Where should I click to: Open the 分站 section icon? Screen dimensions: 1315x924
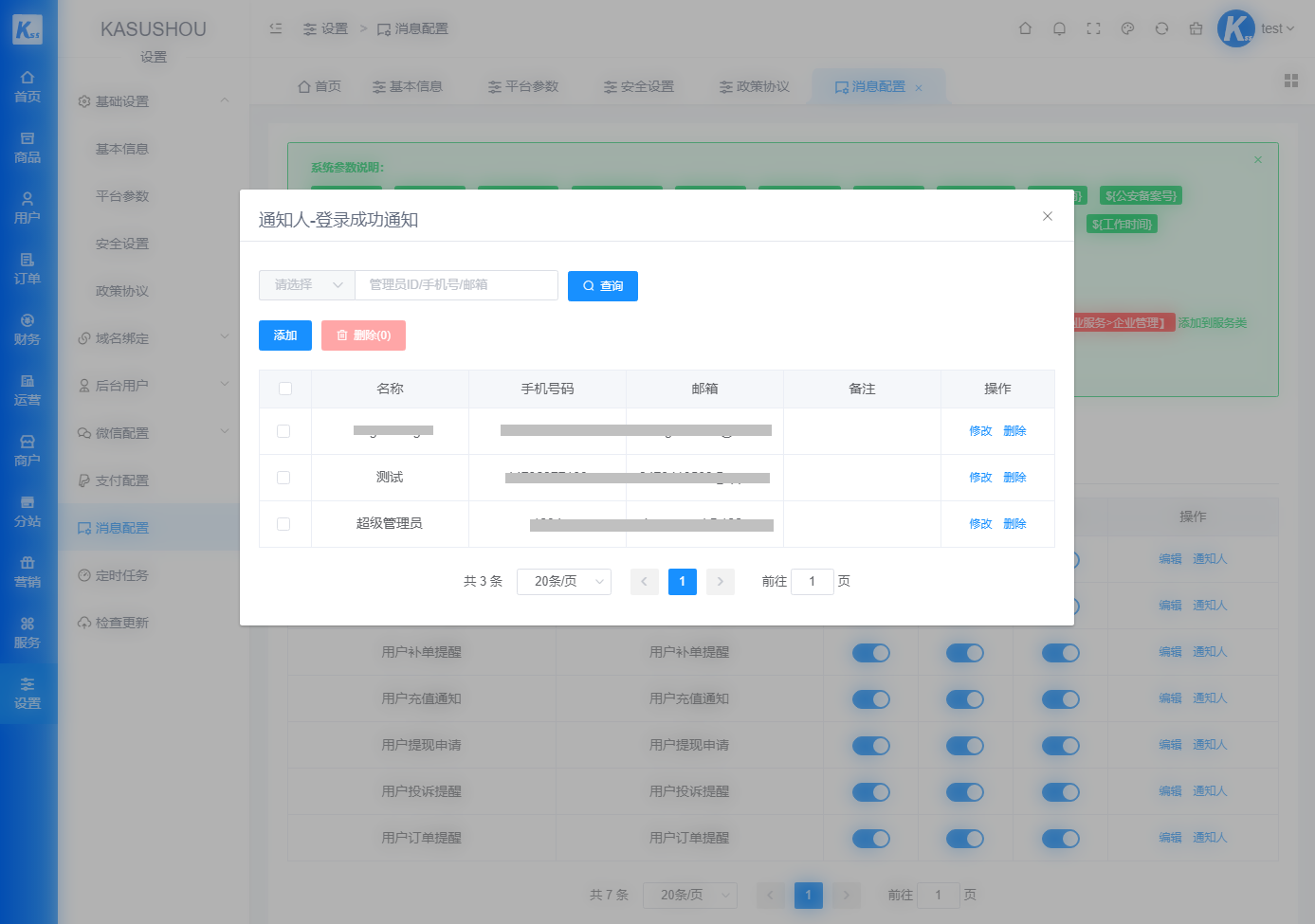pos(27,512)
